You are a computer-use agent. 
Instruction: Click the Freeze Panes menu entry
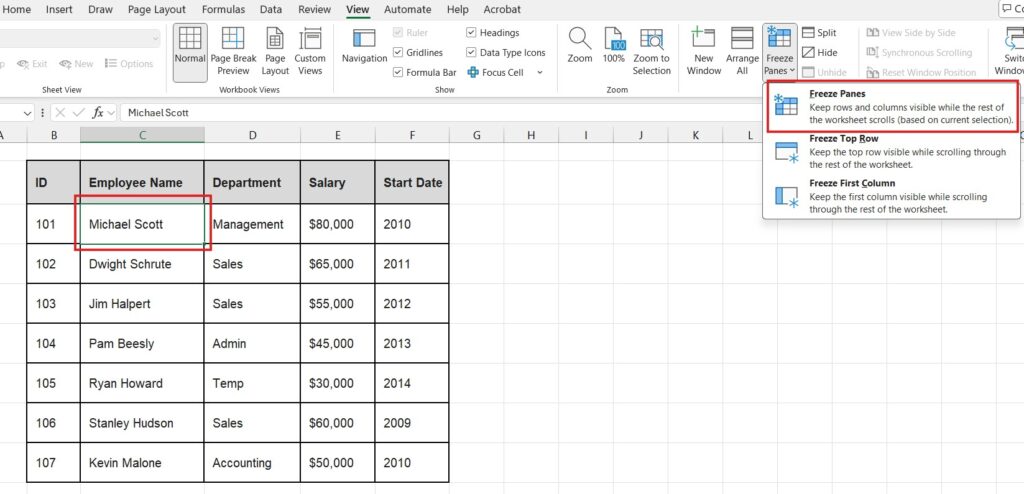click(x=891, y=105)
